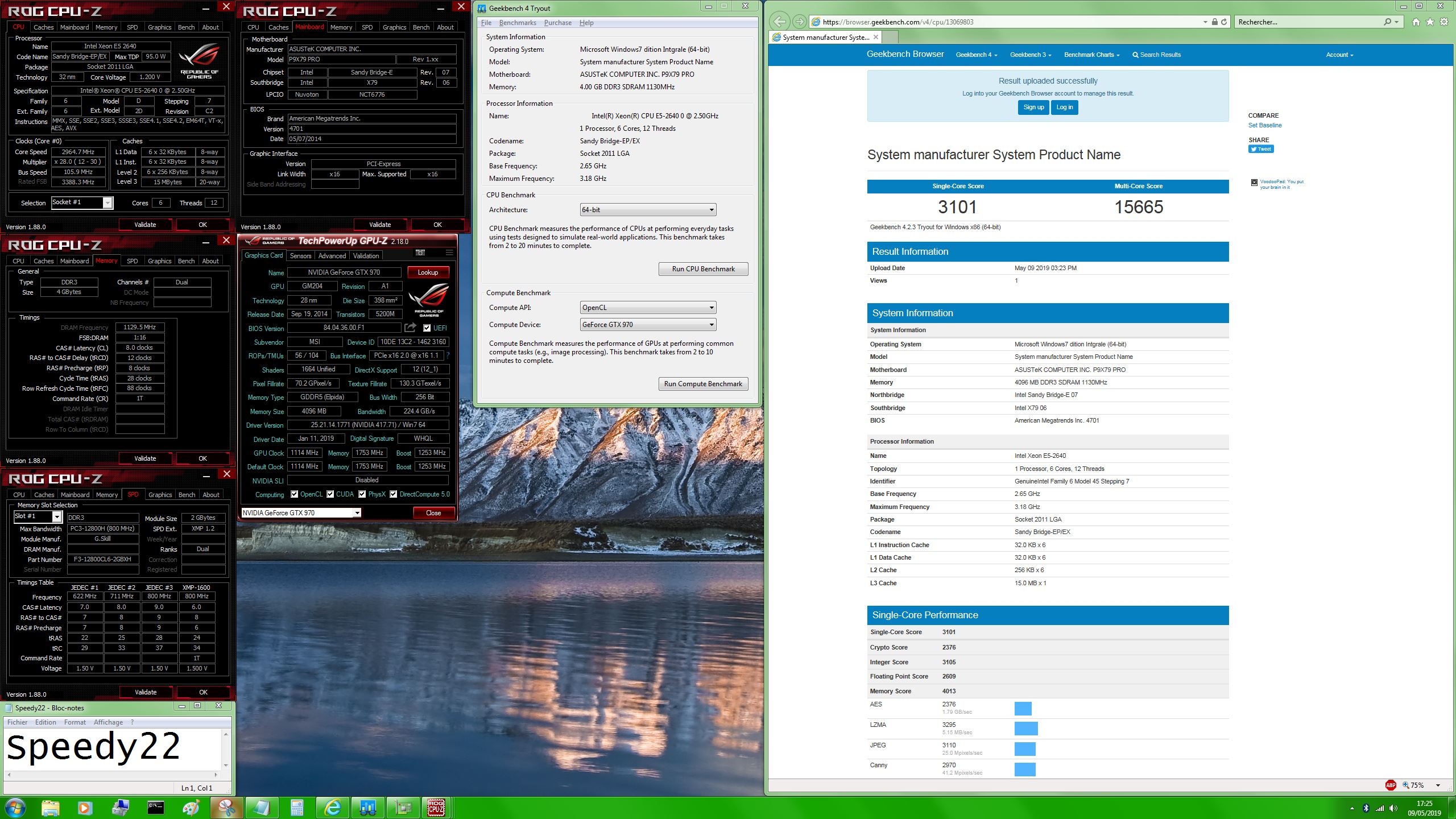Click the Run Compute Benchmark button
Screen dimensions: 1456x819
coord(703,384)
